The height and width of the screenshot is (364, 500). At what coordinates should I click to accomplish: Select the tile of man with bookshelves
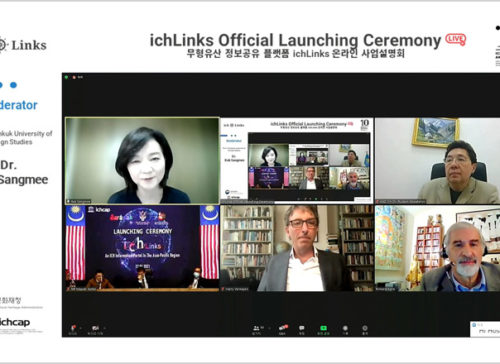(x=297, y=248)
